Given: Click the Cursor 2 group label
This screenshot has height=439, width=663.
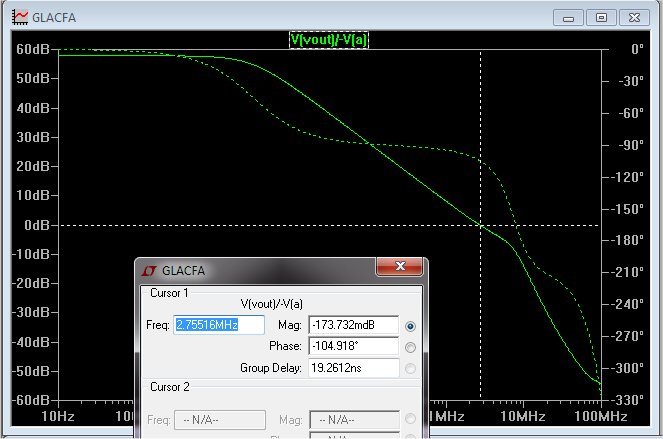Looking at the screenshot, I should pyautogui.click(x=170, y=387).
